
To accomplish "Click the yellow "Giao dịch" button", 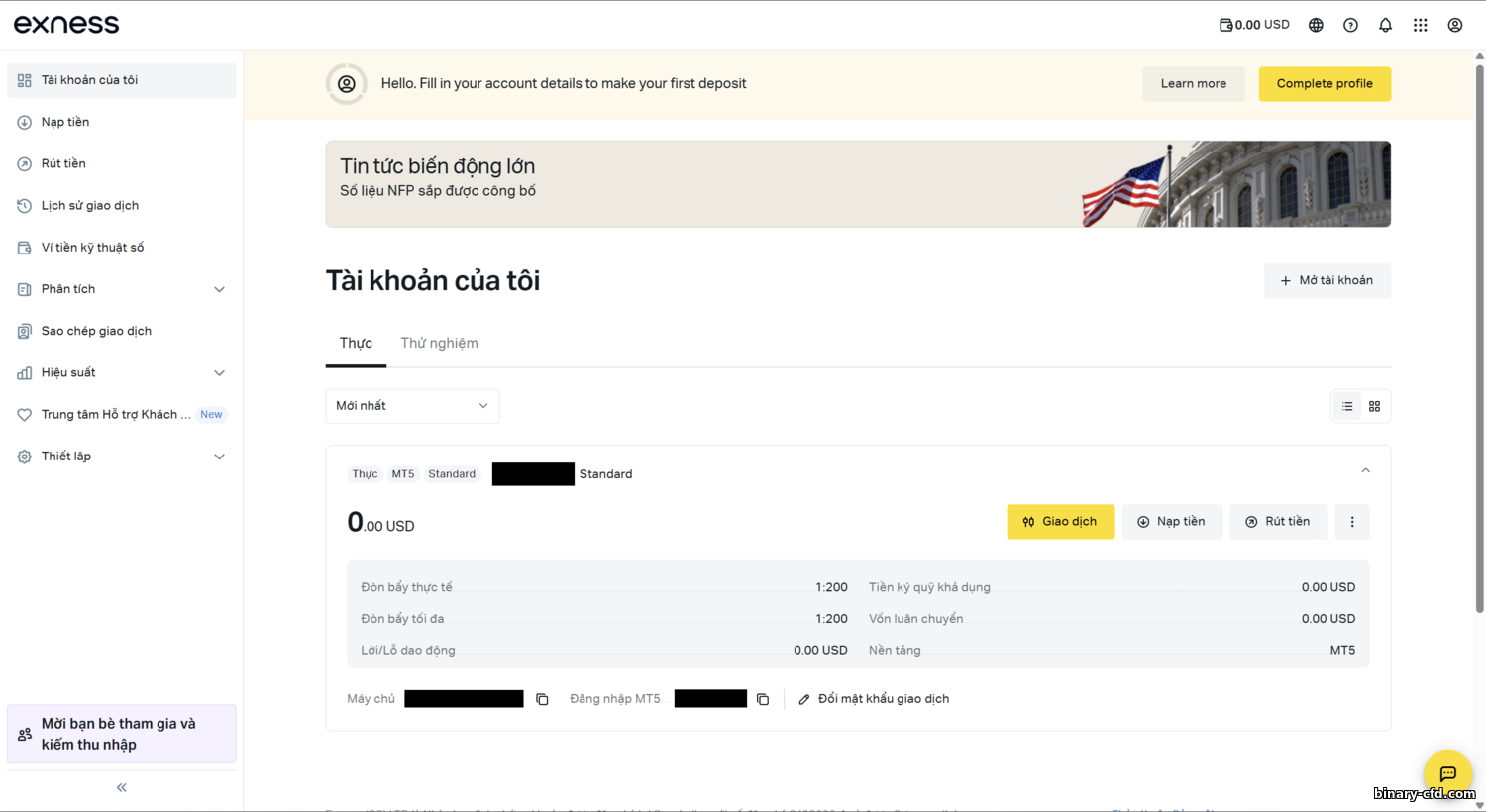I will [x=1060, y=522].
